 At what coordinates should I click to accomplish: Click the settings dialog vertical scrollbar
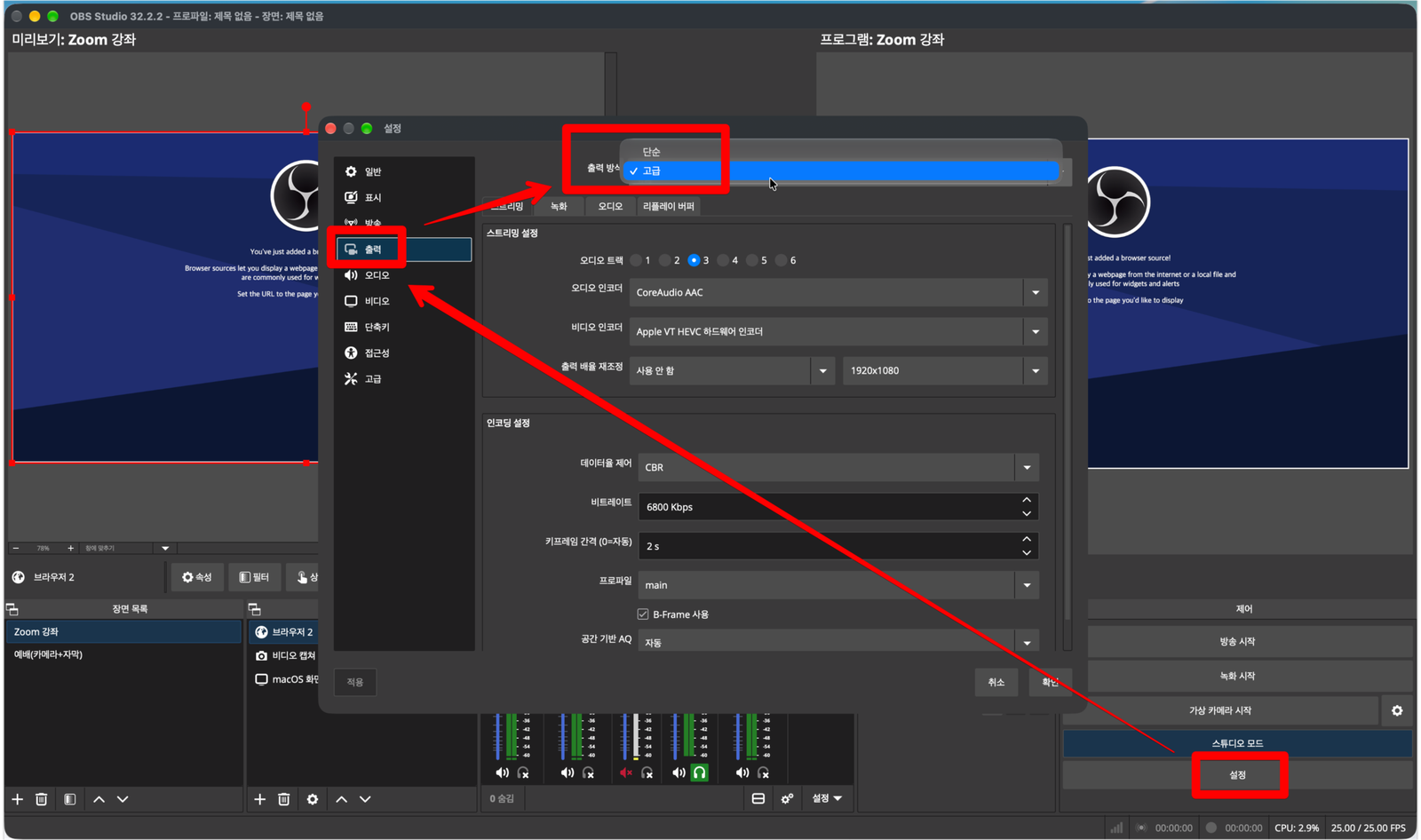point(1068,435)
